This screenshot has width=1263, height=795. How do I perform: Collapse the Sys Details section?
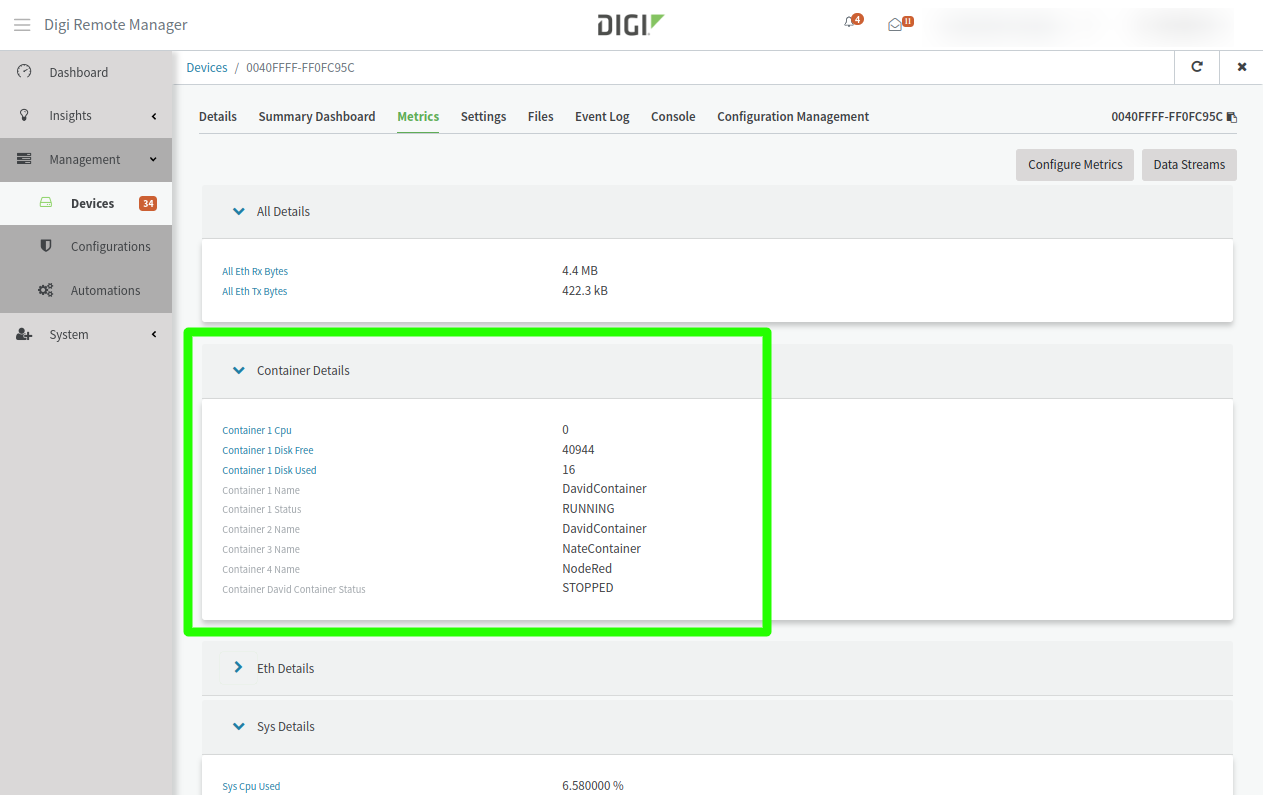tap(238, 726)
